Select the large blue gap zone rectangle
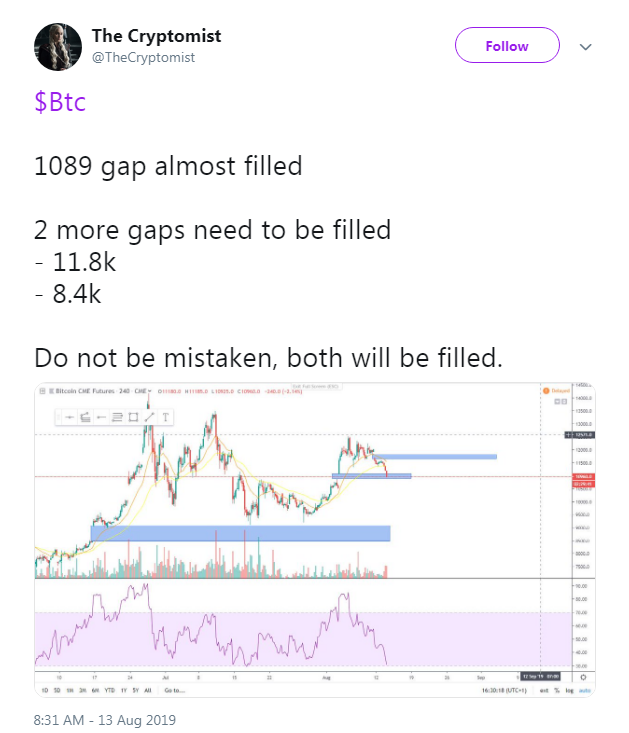Screen dimensions: 629x733 click(240, 533)
